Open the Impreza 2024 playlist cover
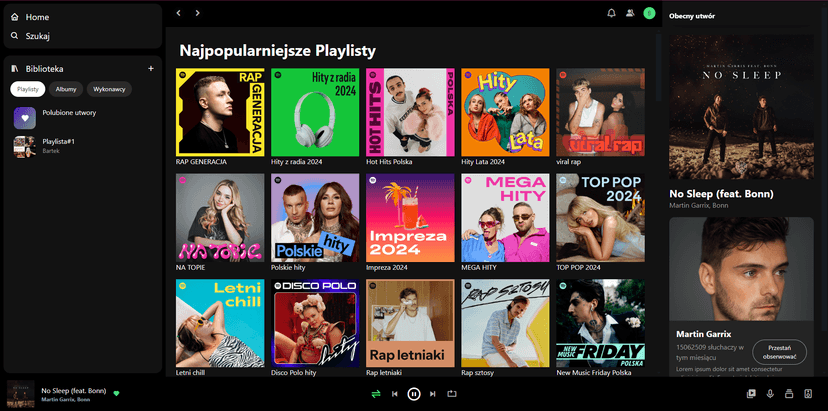 point(410,218)
